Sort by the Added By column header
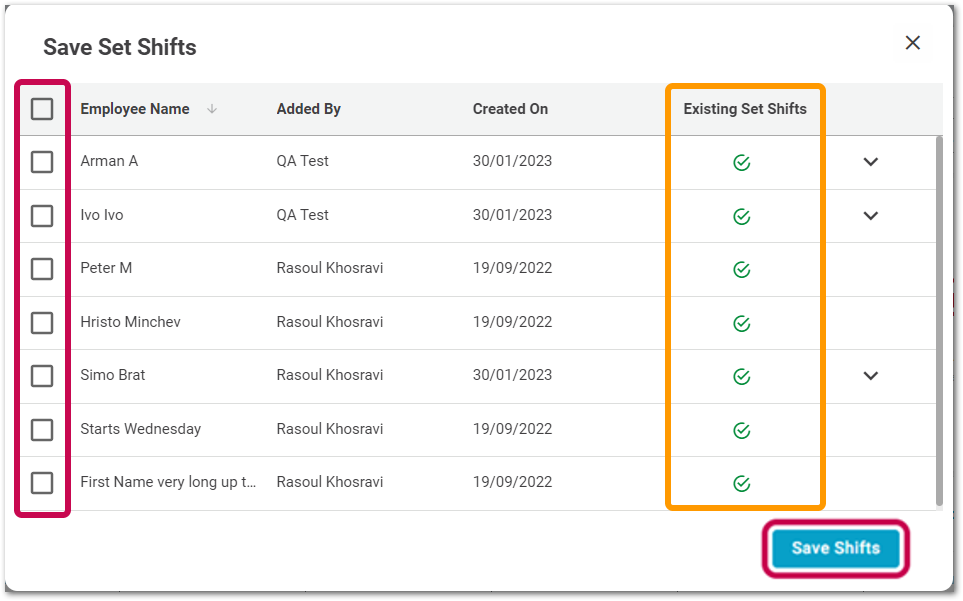This screenshot has height=601, width=963. click(308, 109)
